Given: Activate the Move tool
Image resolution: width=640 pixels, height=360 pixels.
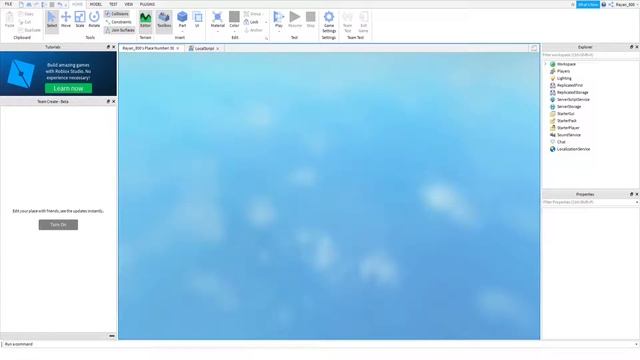Looking at the screenshot, I should [x=66, y=20].
